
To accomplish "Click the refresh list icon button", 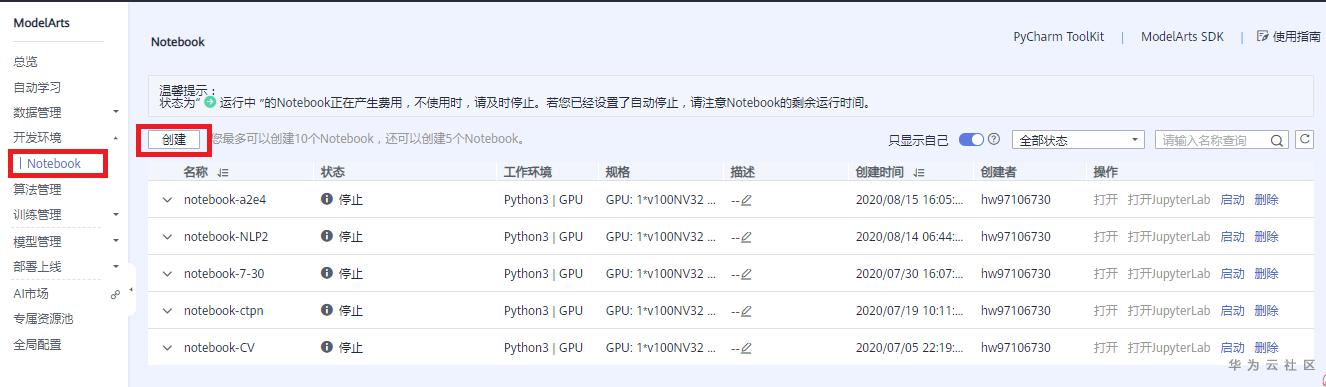I will (1304, 140).
